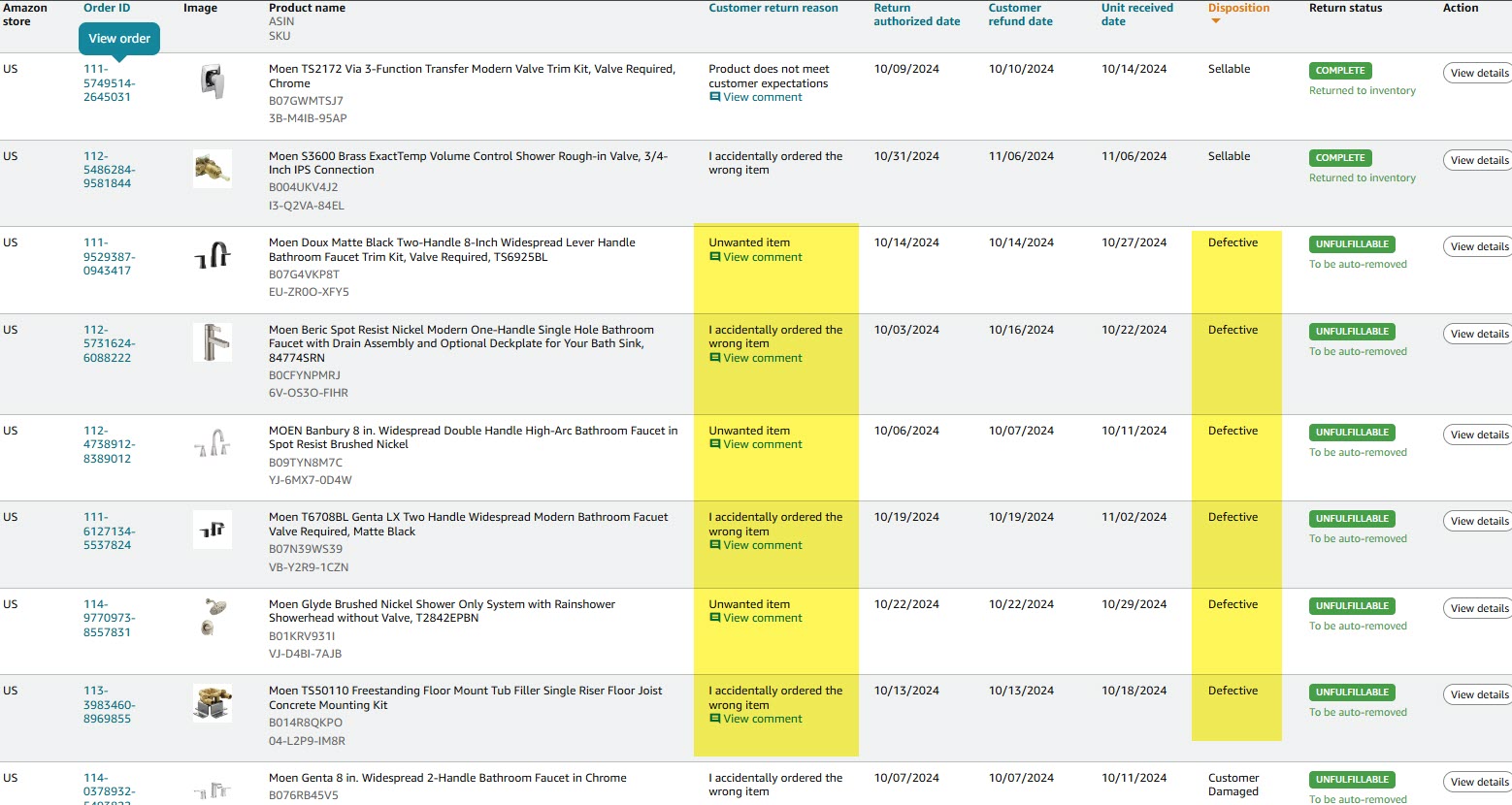Click Customer Damaged disposition cell
1512x805 pixels.
pyautogui.click(x=1233, y=785)
